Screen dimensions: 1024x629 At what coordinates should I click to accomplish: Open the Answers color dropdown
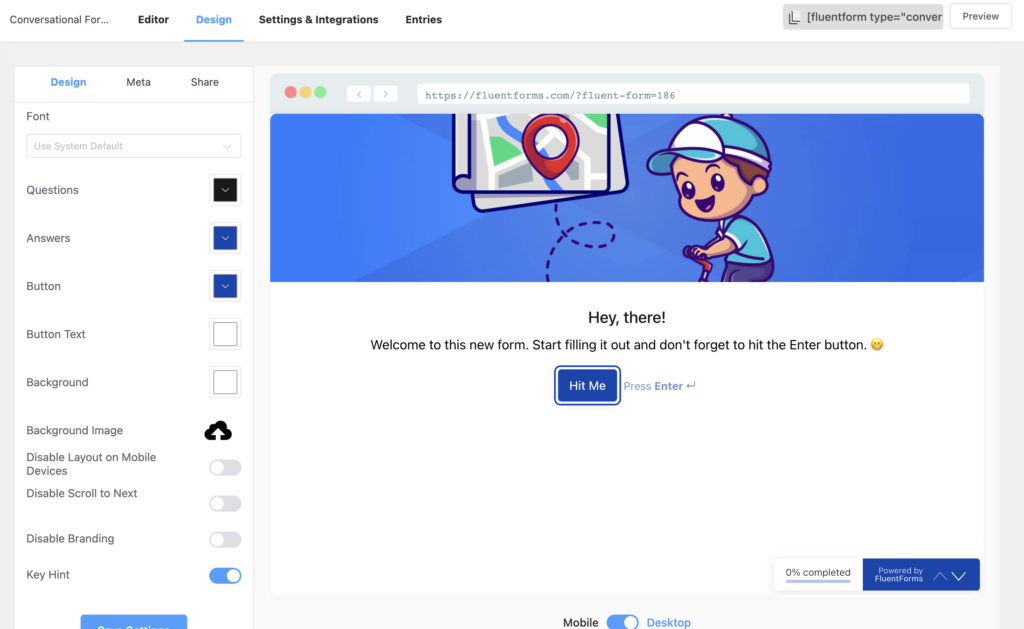[225, 238]
